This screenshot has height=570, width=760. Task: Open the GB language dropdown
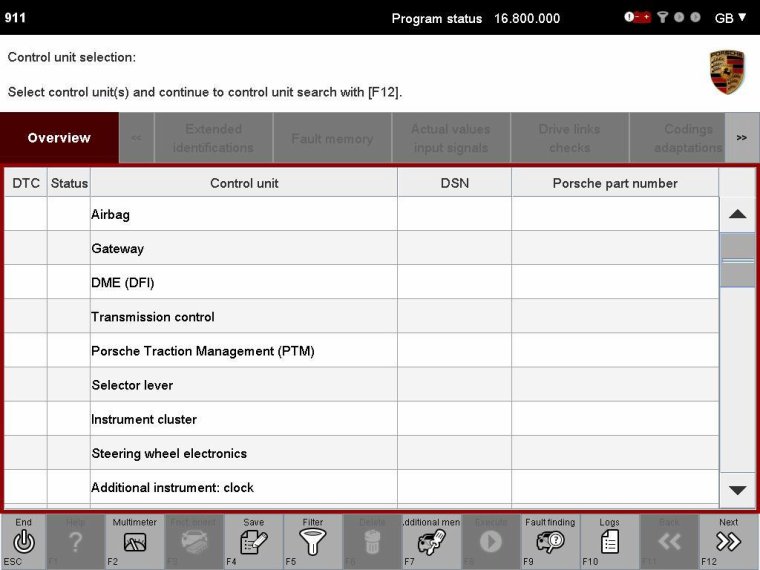tap(730, 18)
